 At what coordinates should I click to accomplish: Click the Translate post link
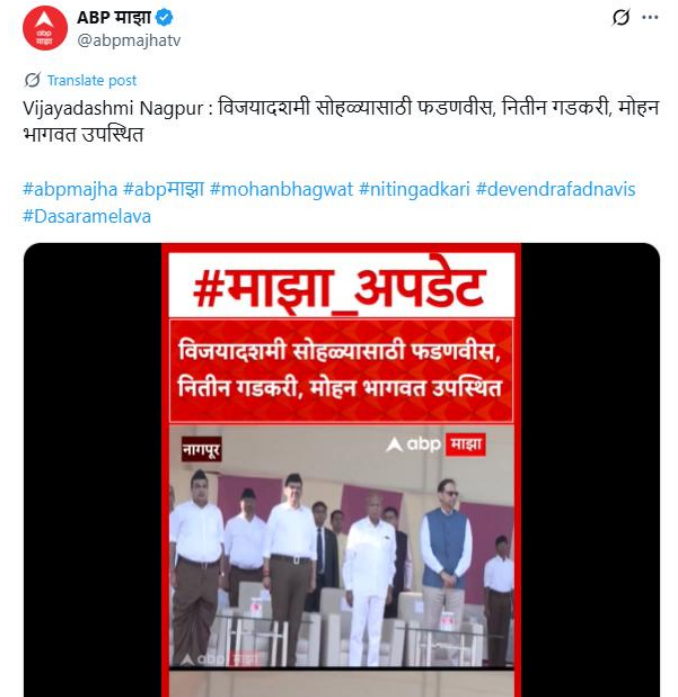point(92,80)
